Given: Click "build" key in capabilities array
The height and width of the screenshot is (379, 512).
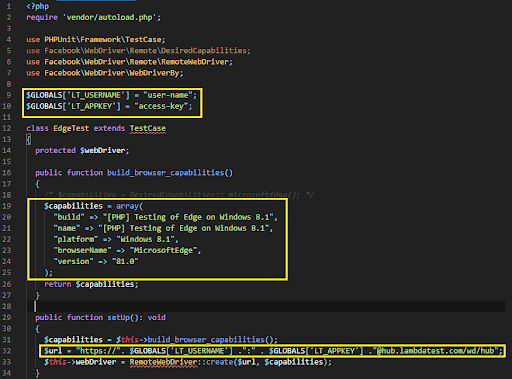Looking at the screenshot, I should click(69, 217).
